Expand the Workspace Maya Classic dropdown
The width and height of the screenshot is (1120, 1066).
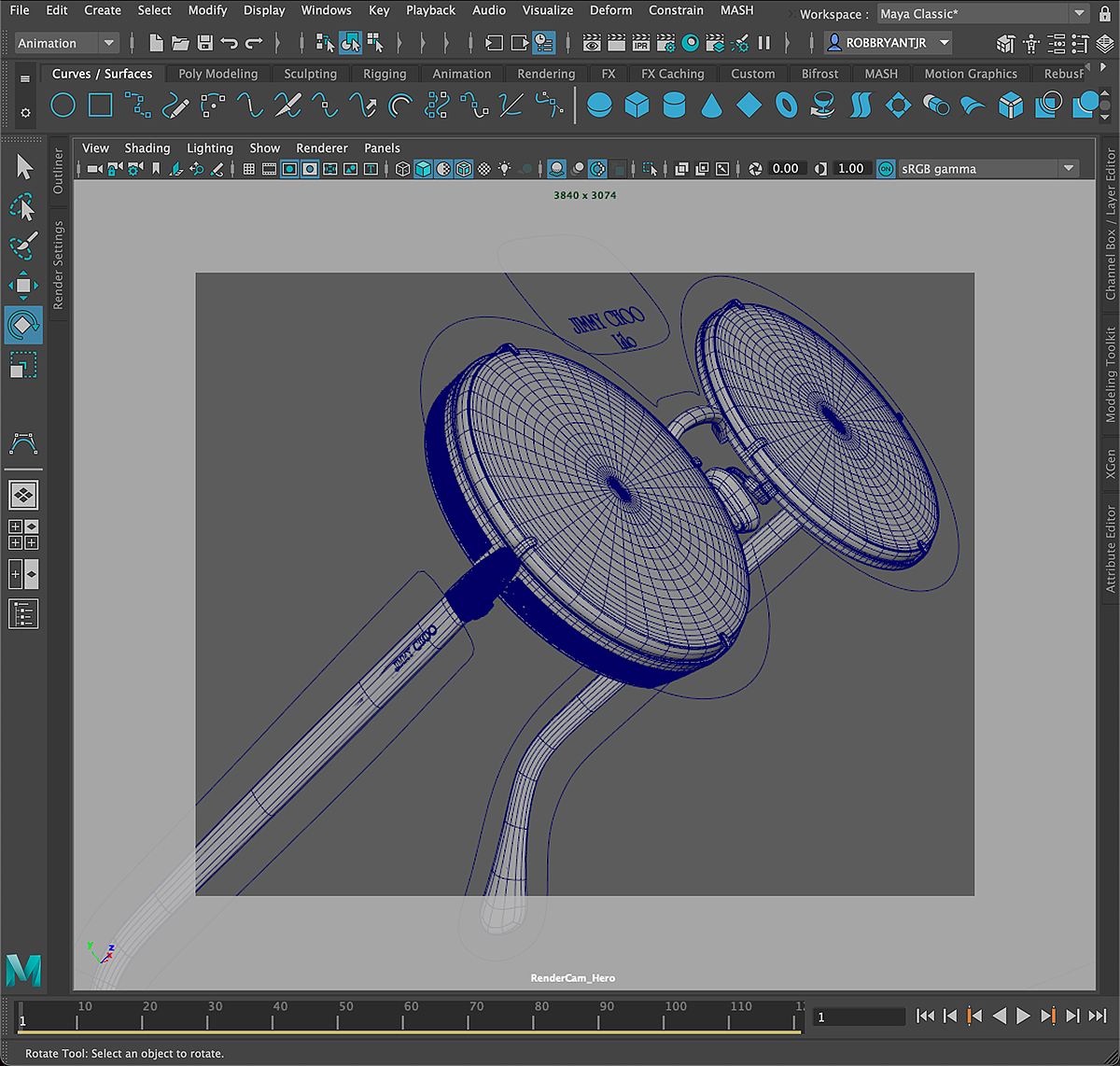(1079, 14)
